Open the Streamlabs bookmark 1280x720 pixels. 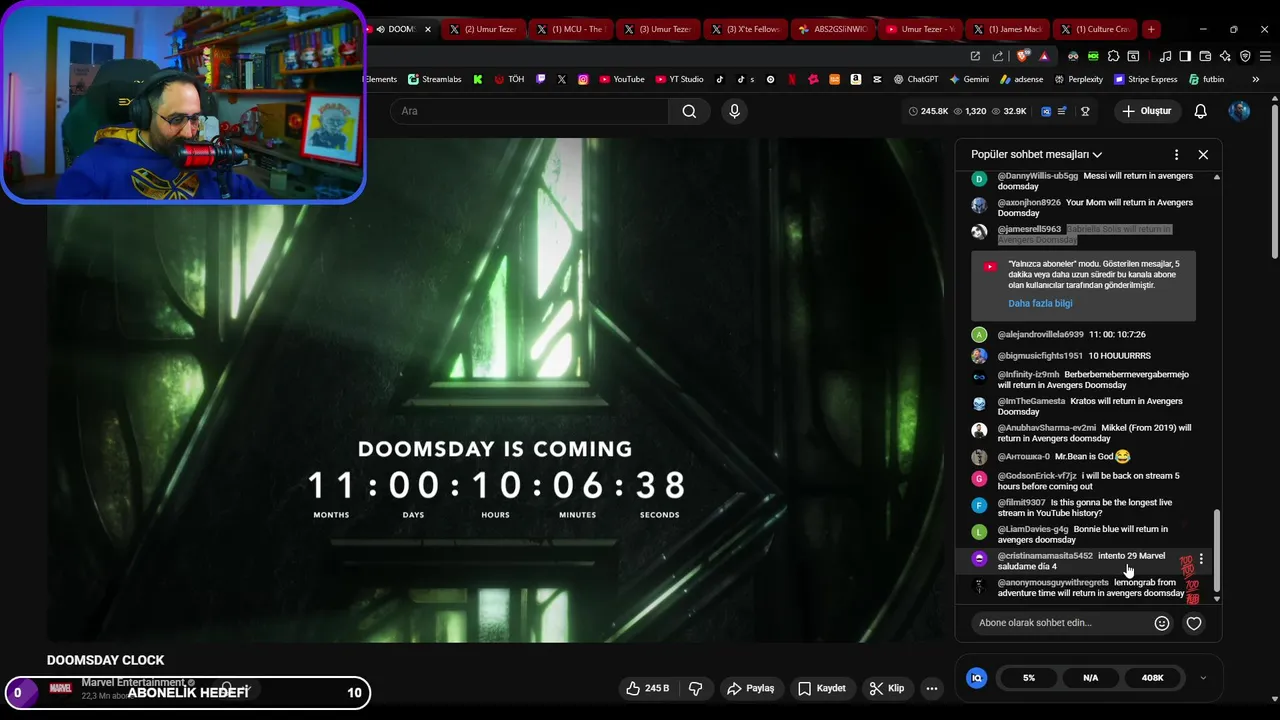click(434, 79)
